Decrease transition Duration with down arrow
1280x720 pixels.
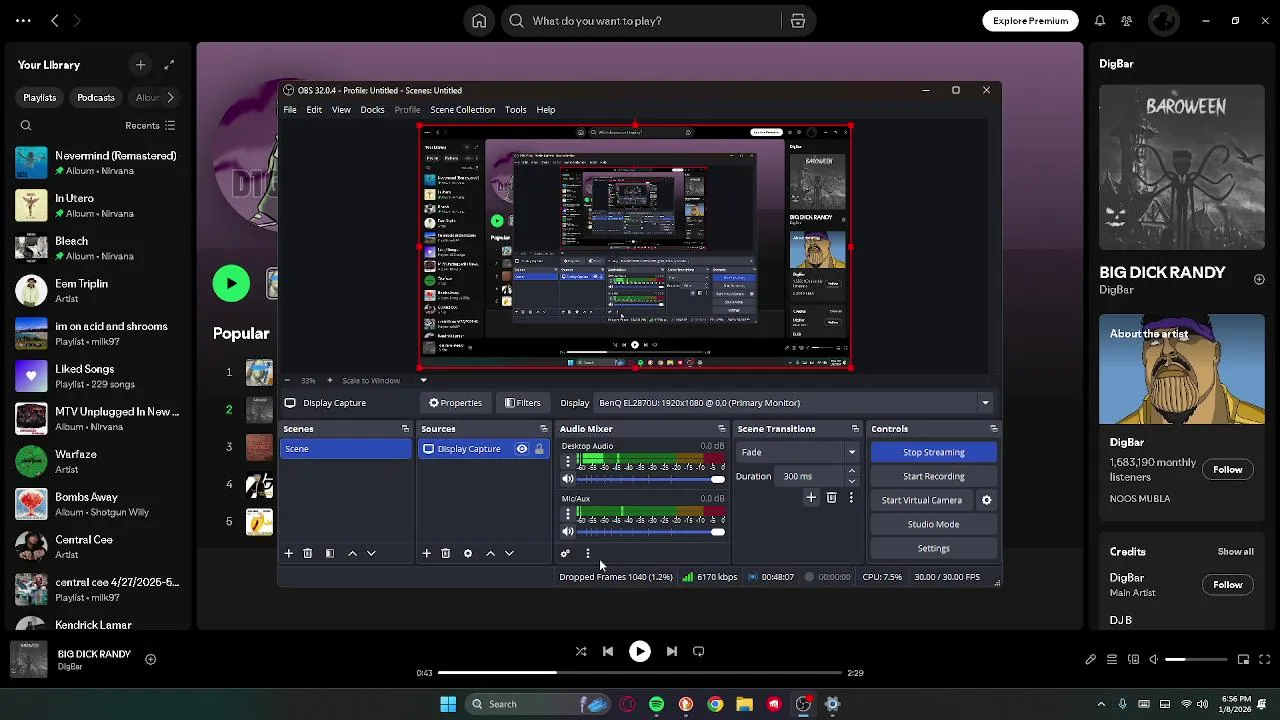852,481
